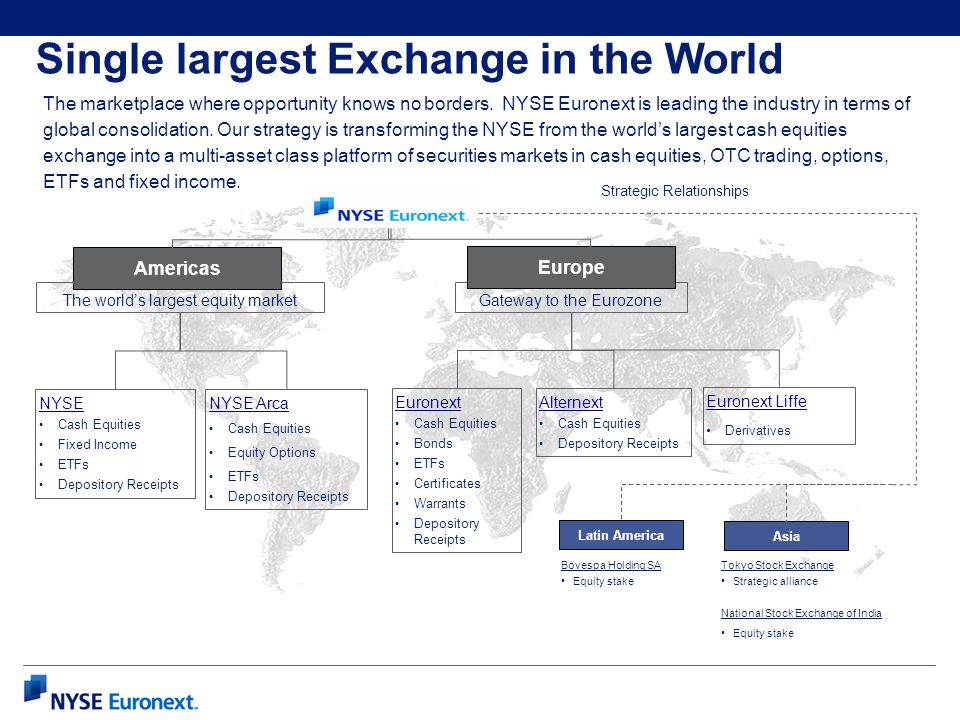The image size is (960, 720).
Task: Click 'Equity Options' under NYSE Arca
Action: pyautogui.click(x=271, y=452)
